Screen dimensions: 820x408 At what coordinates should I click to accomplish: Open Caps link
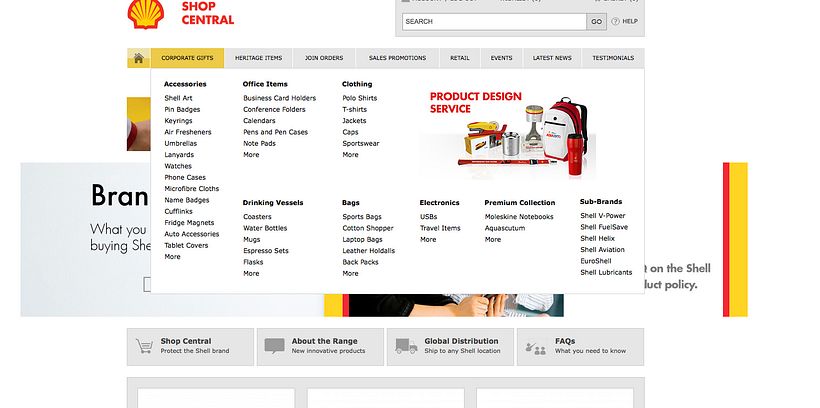coord(350,132)
